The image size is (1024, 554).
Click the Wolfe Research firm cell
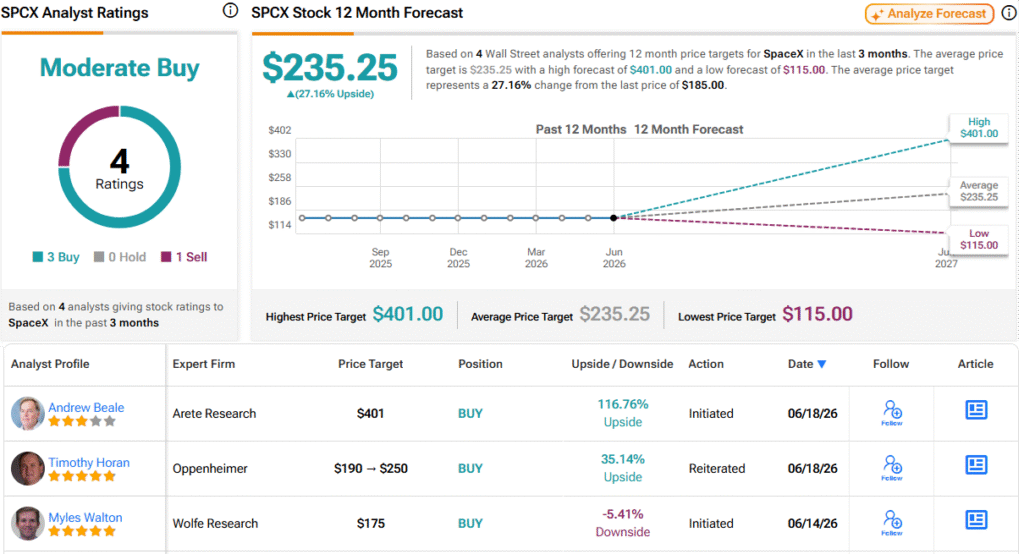215,523
